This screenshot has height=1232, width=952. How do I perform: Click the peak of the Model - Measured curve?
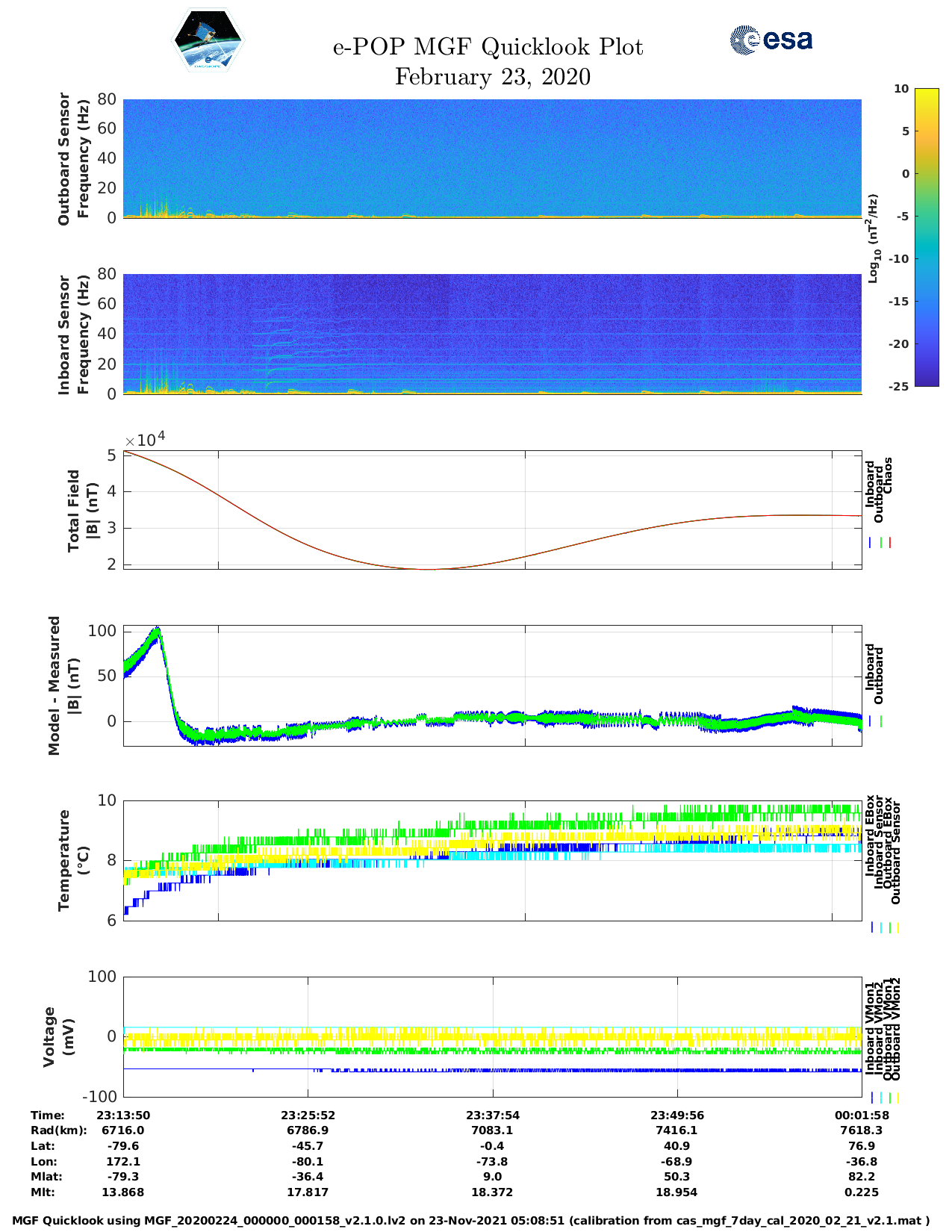[157, 629]
